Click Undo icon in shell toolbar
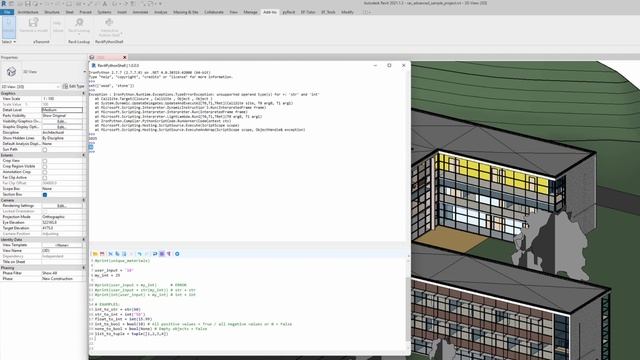Viewport: 640px width, 360px height. (x=140, y=254)
